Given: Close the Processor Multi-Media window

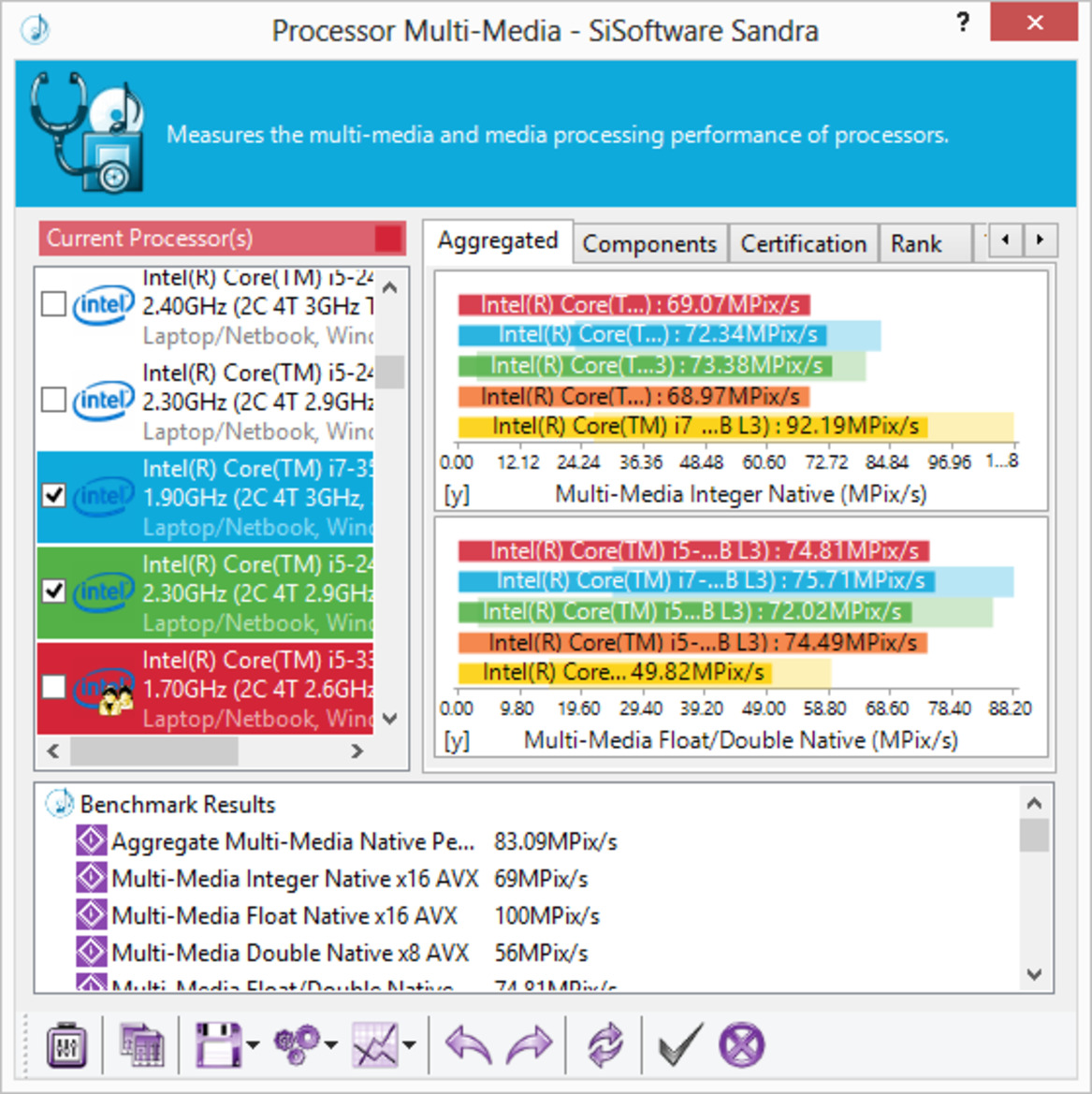Looking at the screenshot, I should 1034,22.
